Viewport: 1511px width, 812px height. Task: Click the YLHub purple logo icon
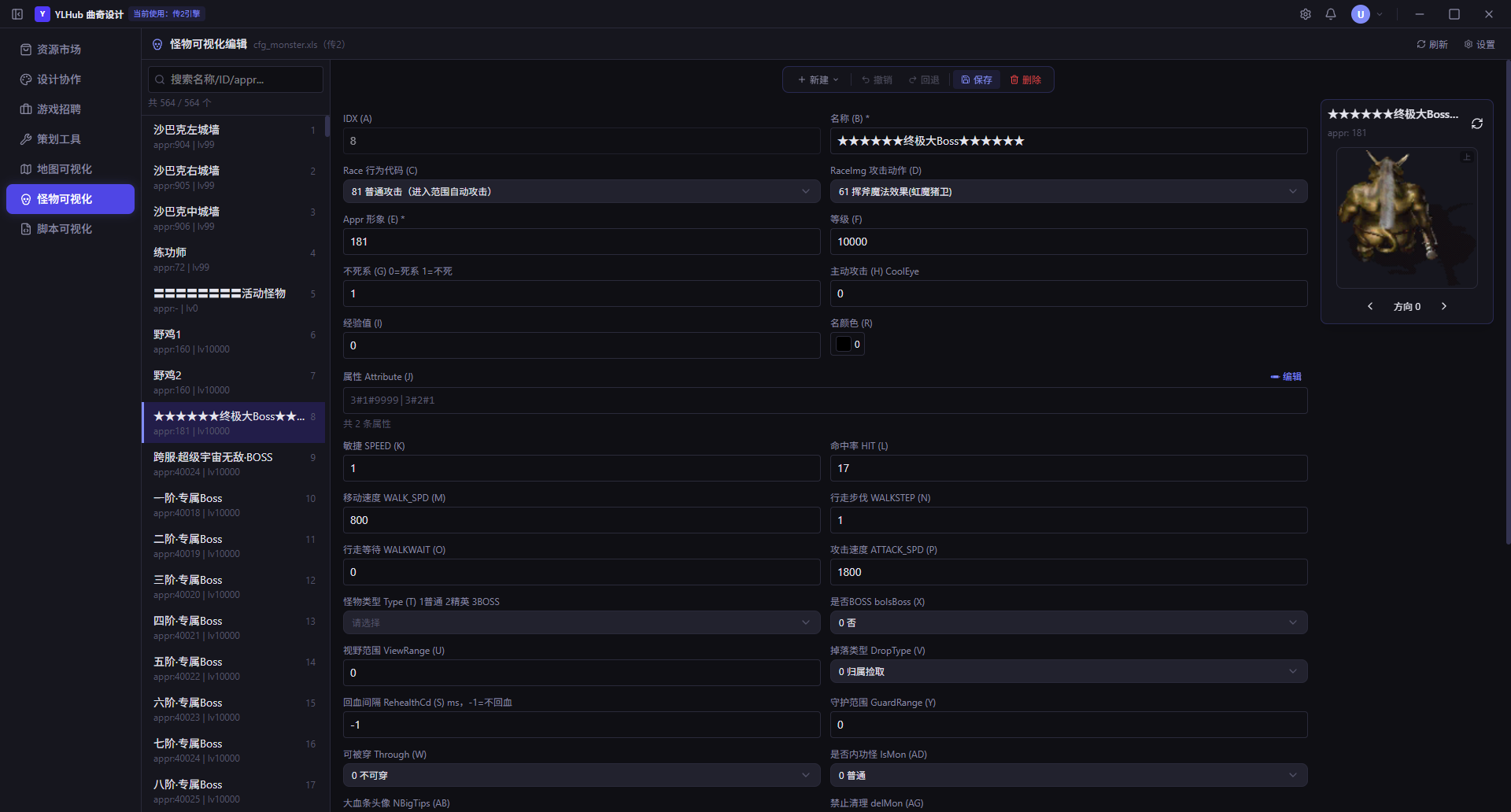(x=42, y=14)
